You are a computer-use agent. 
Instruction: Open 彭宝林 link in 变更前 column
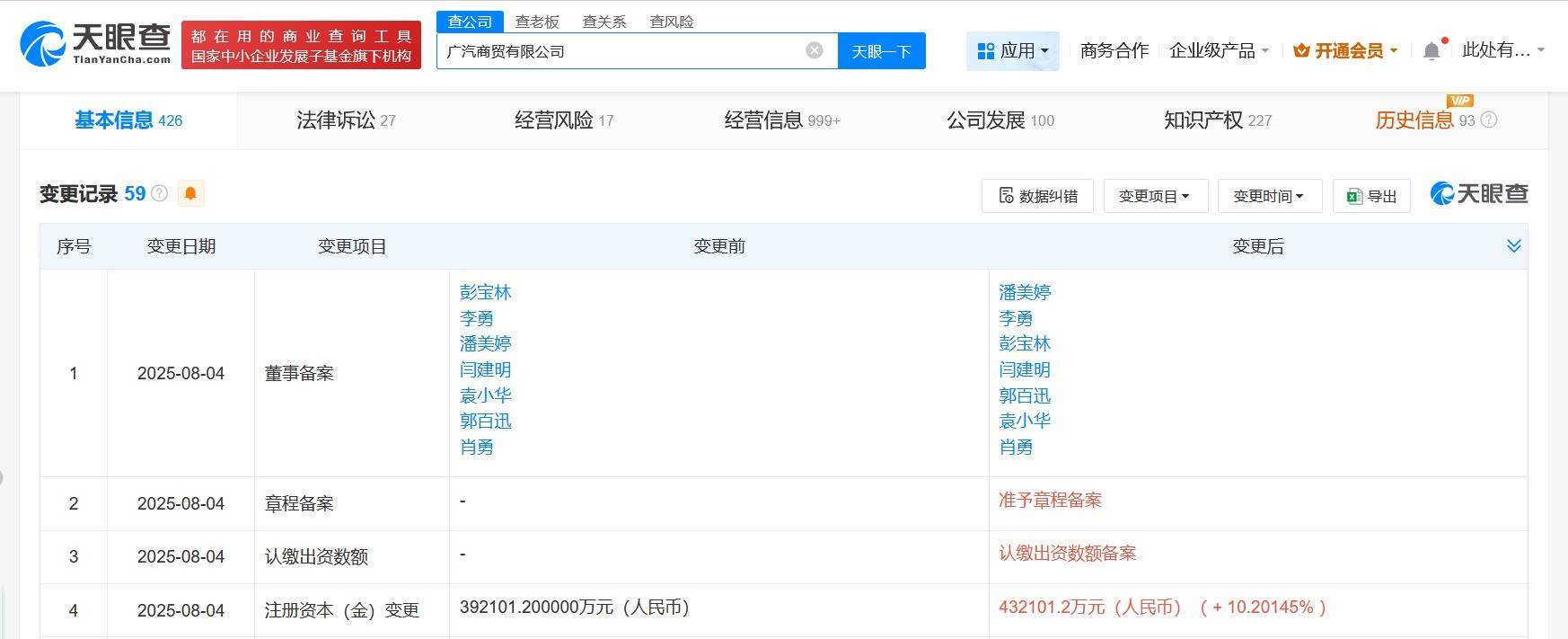click(x=485, y=292)
